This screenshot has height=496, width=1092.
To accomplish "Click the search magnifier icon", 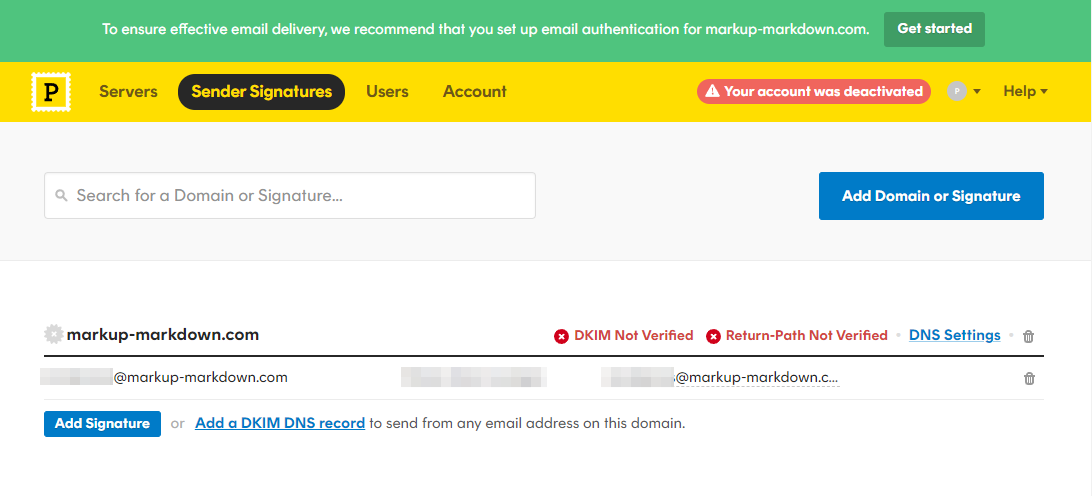I will click(x=62, y=196).
